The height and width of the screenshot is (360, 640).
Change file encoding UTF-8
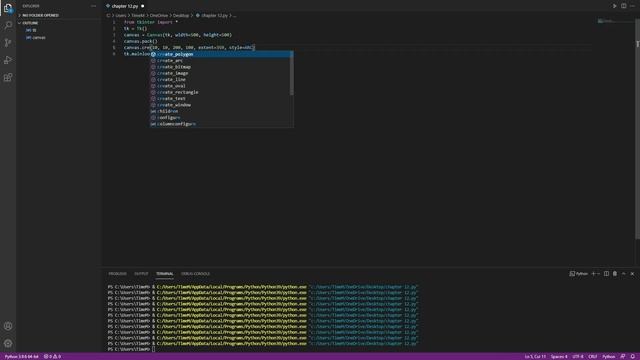578,357
